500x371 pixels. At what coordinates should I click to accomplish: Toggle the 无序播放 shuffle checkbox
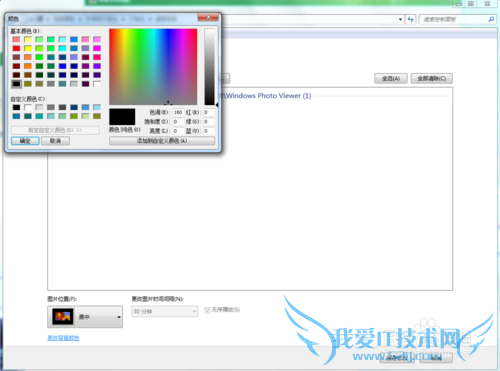click(208, 310)
